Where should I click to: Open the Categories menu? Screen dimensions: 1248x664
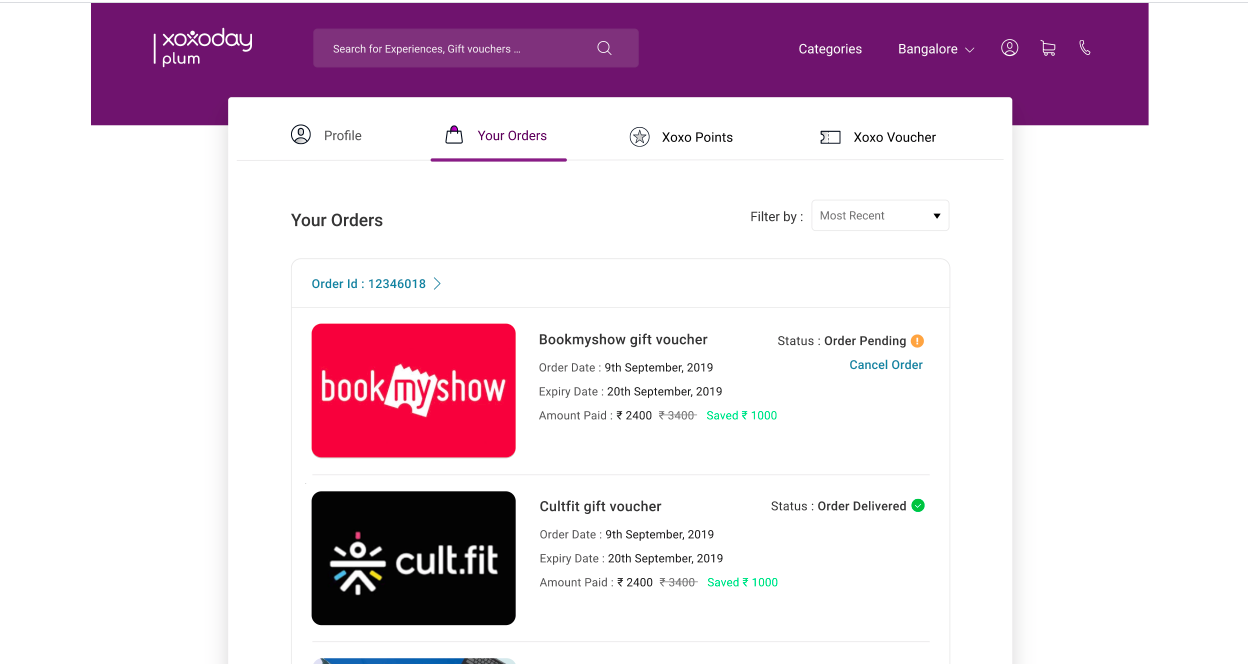tap(830, 49)
